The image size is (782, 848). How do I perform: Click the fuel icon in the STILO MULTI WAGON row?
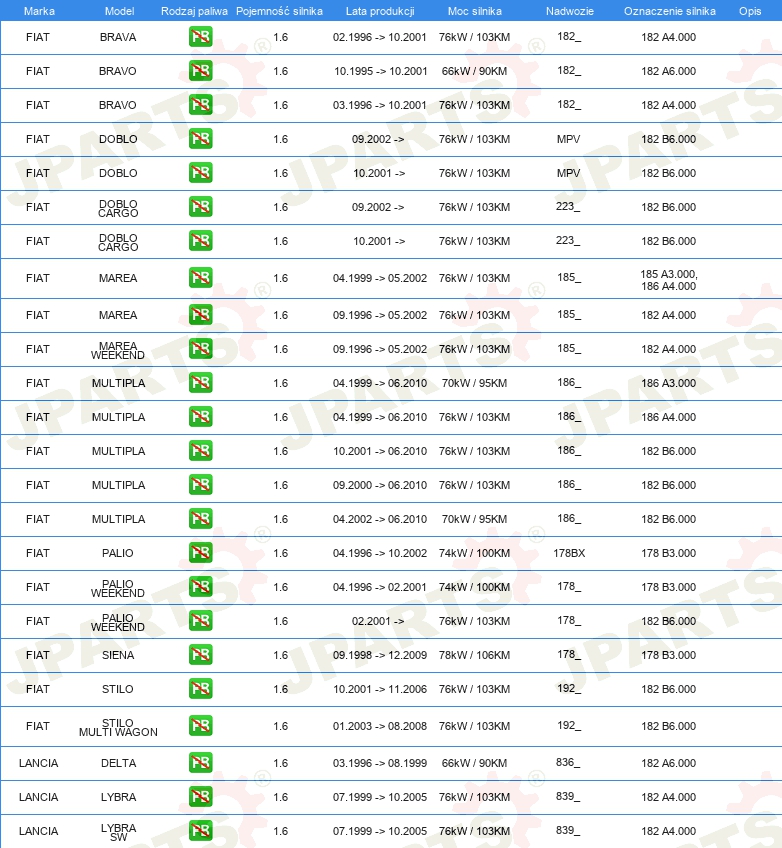click(x=201, y=726)
